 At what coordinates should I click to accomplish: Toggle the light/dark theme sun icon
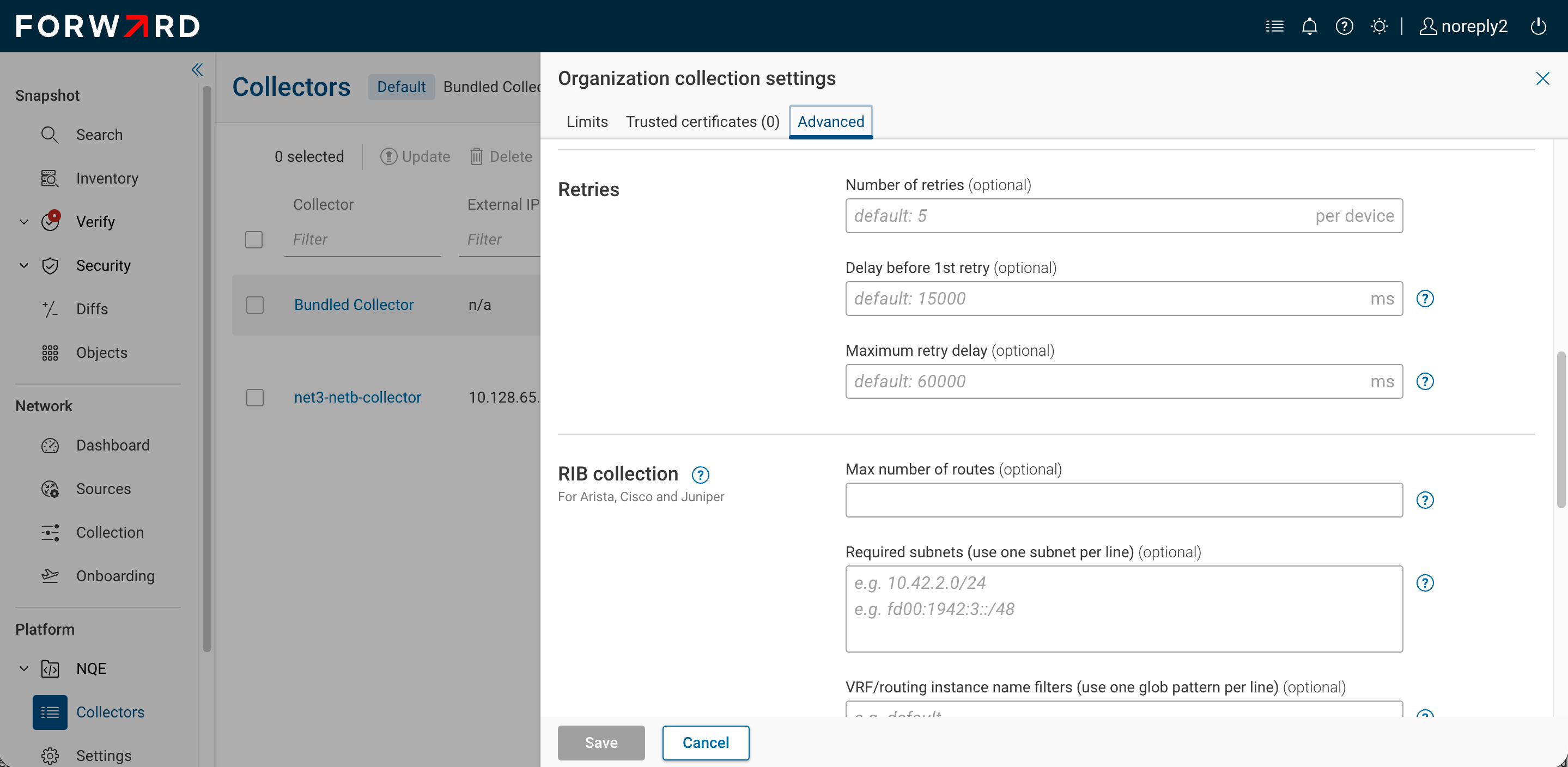click(1379, 26)
